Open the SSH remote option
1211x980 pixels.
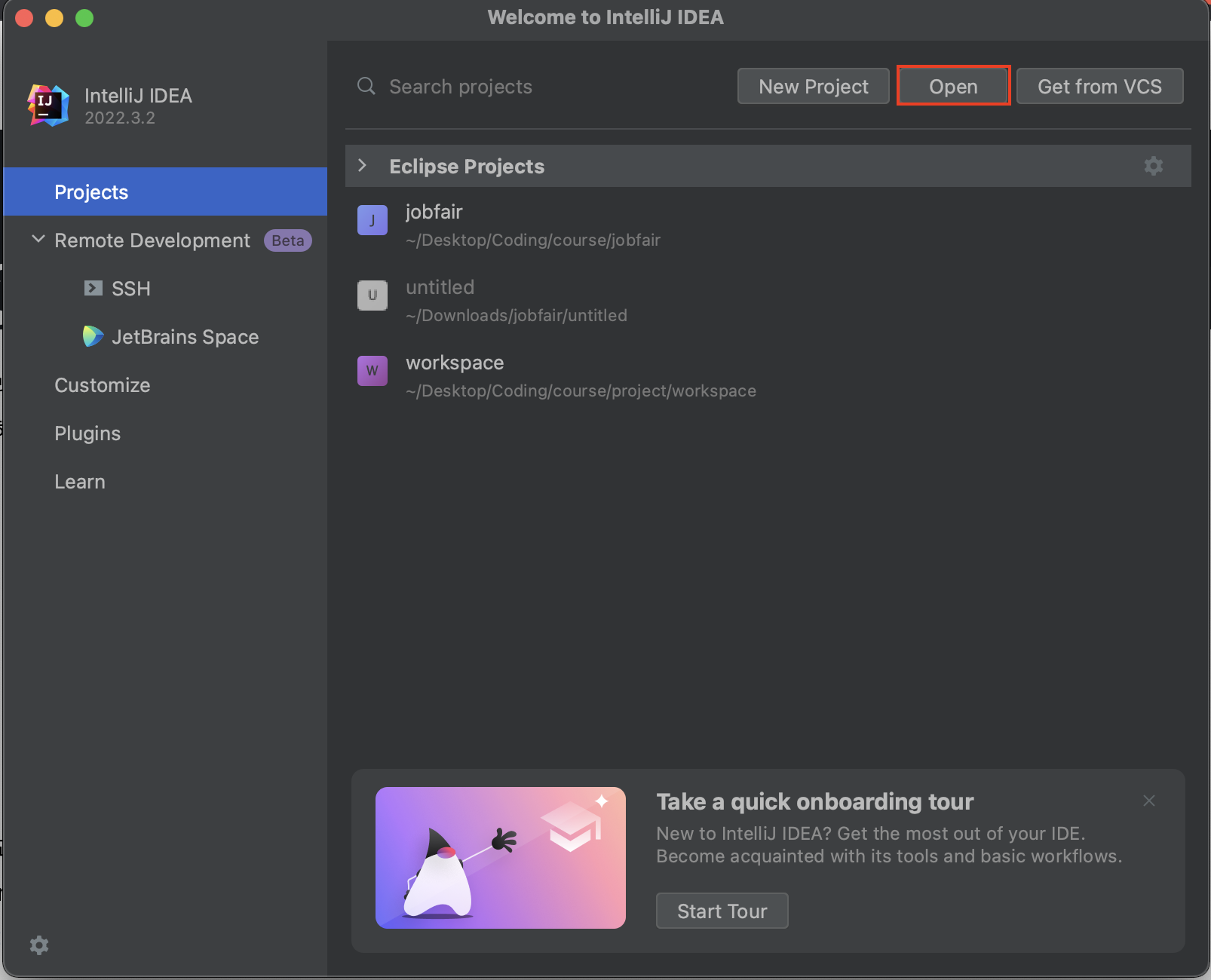coord(165,288)
